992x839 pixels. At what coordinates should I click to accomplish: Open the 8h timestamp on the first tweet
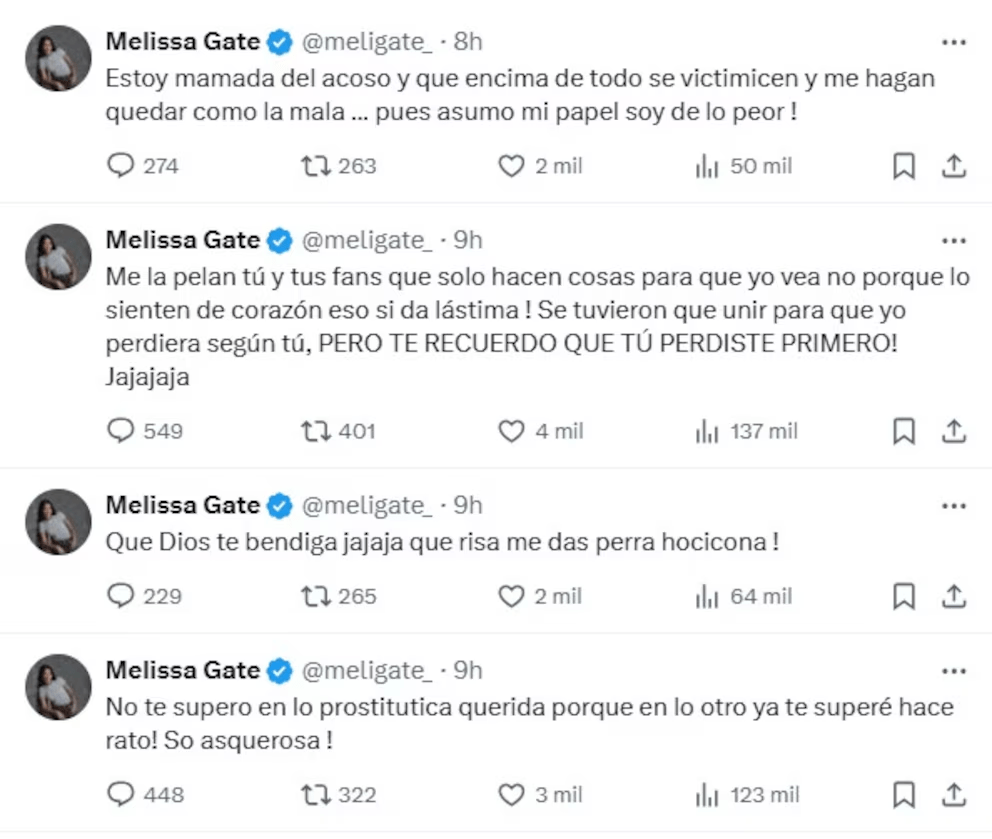tap(468, 42)
